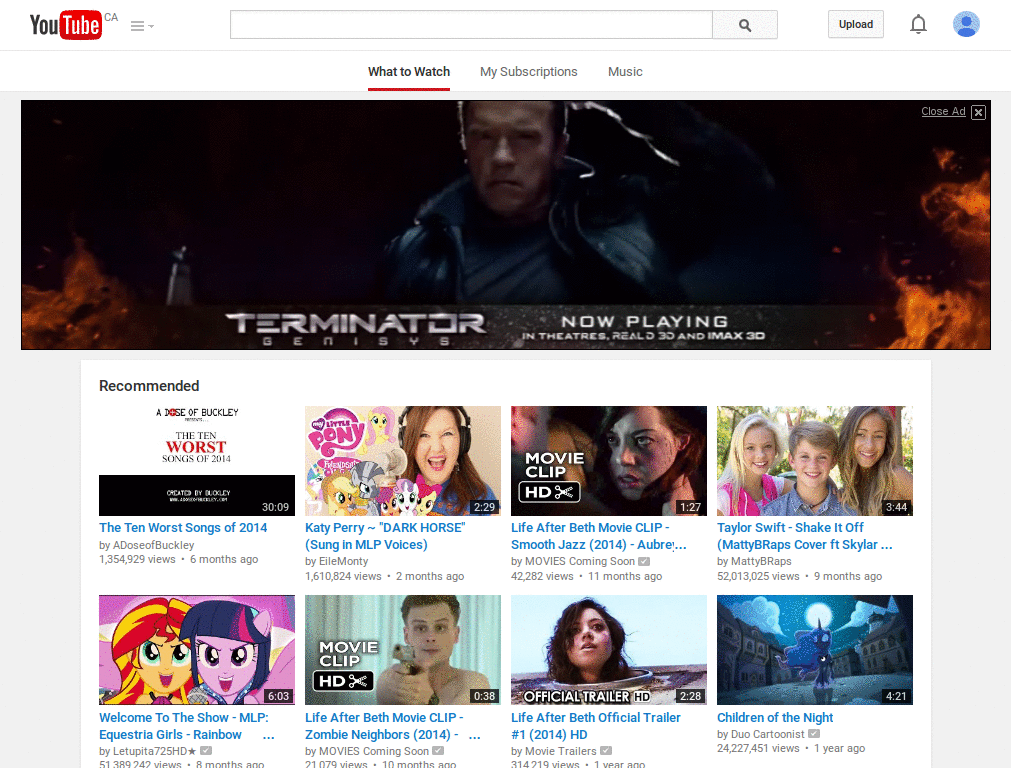Click the 30:09 duration badge
This screenshot has height=768, width=1024.
tap(275, 507)
